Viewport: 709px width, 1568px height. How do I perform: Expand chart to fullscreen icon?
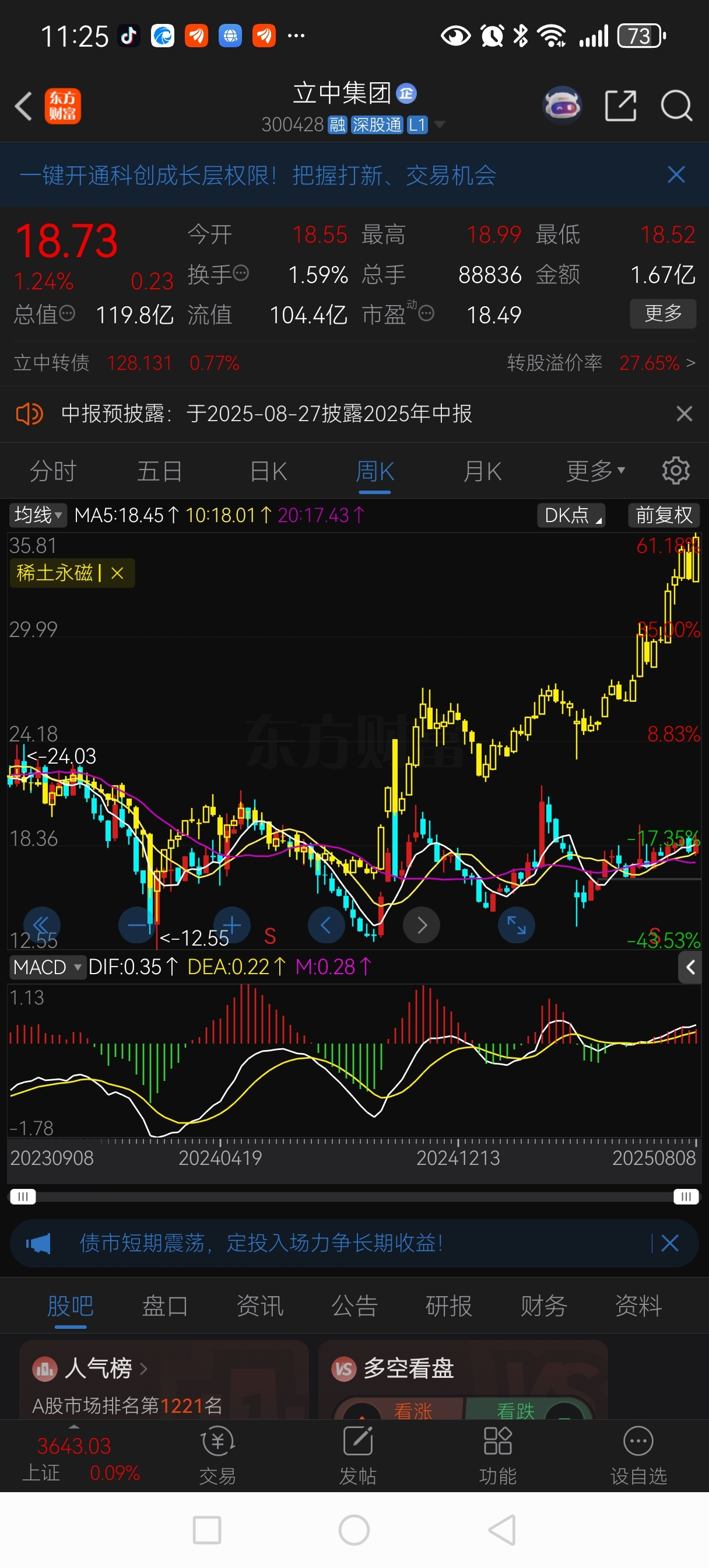[x=516, y=925]
